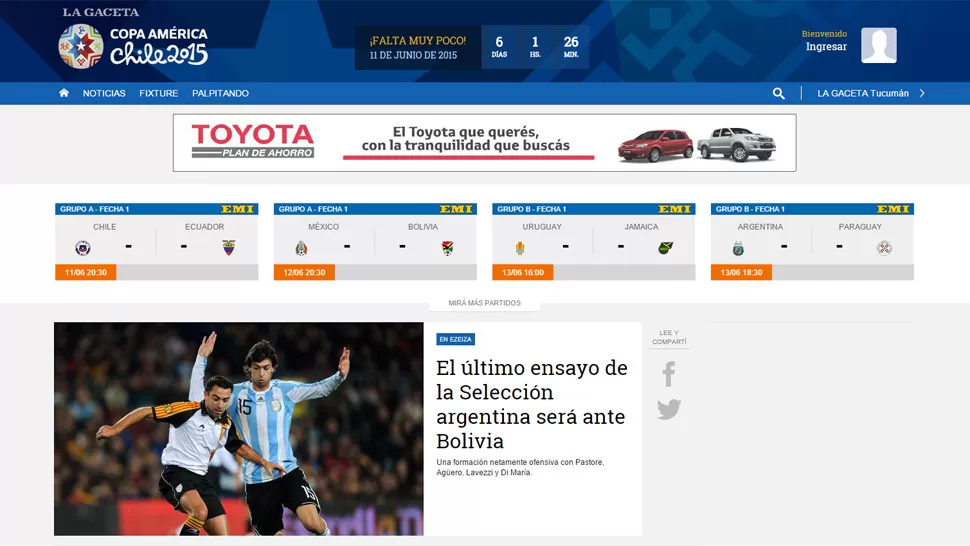Expand the Mirá más partidos section

tap(484, 303)
